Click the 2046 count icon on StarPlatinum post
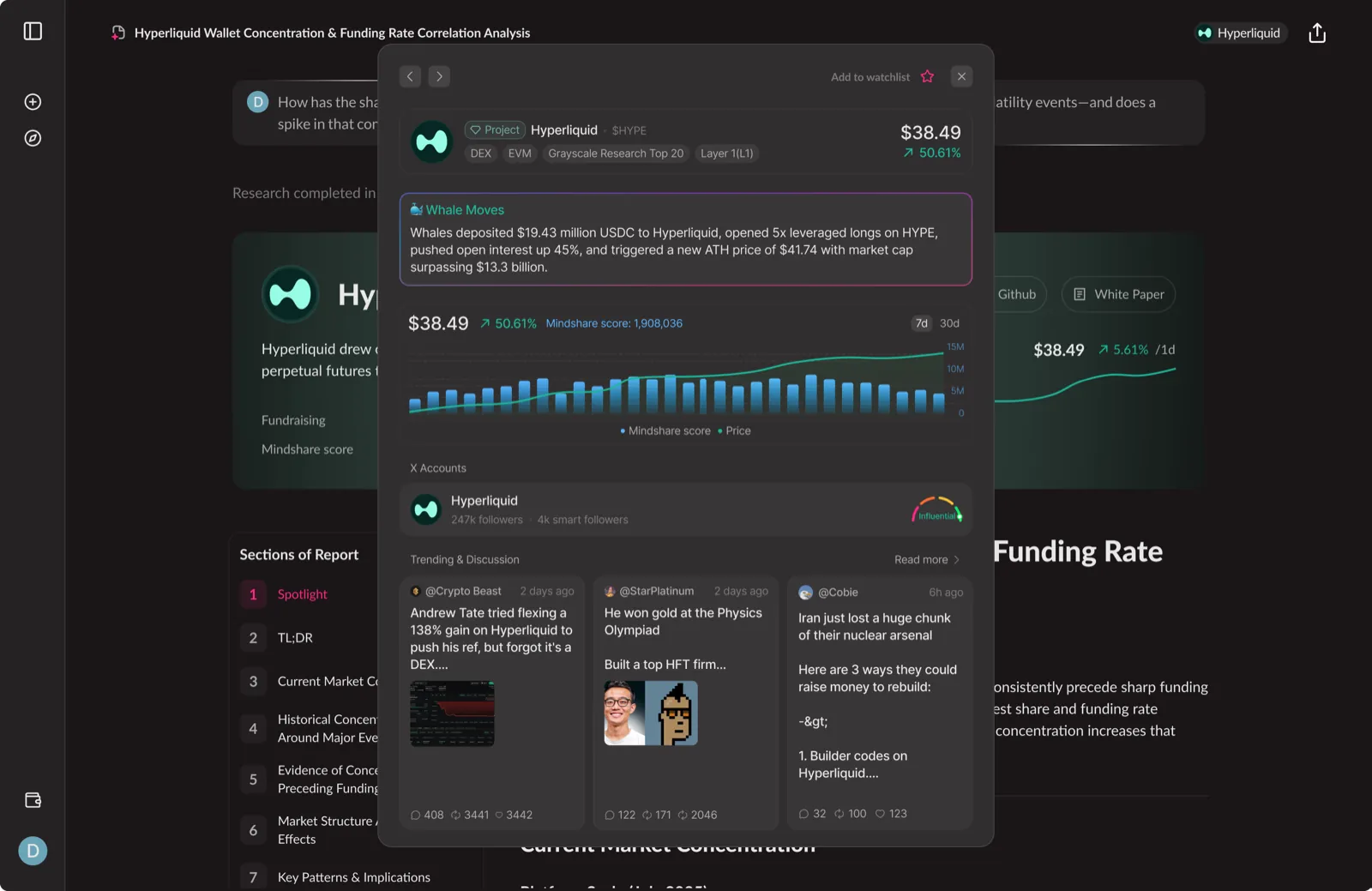The image size is (1372, 891). (x=683, y=815)
